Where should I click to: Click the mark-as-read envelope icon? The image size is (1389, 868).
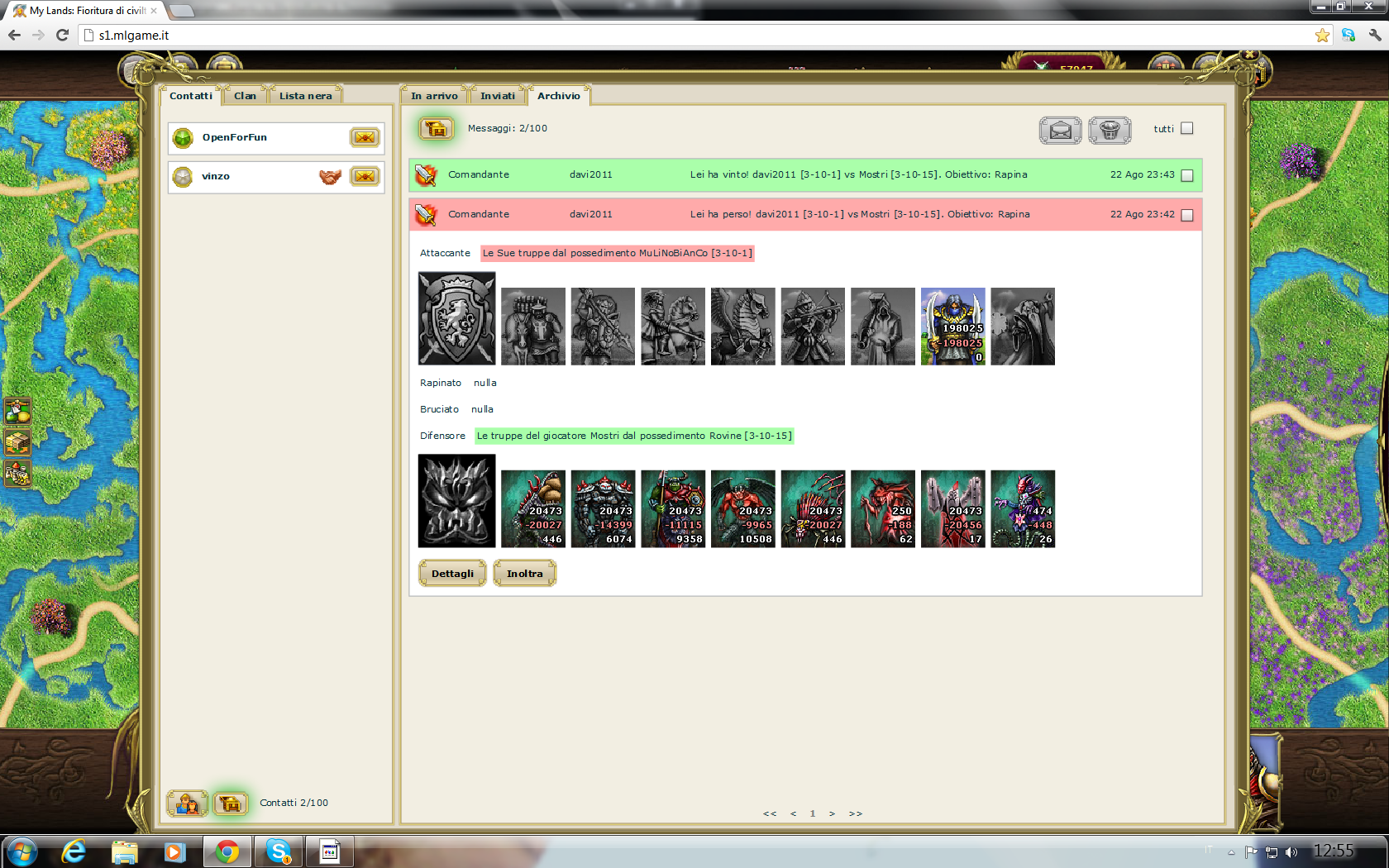pyautogui.click(x=1060, y=130)
